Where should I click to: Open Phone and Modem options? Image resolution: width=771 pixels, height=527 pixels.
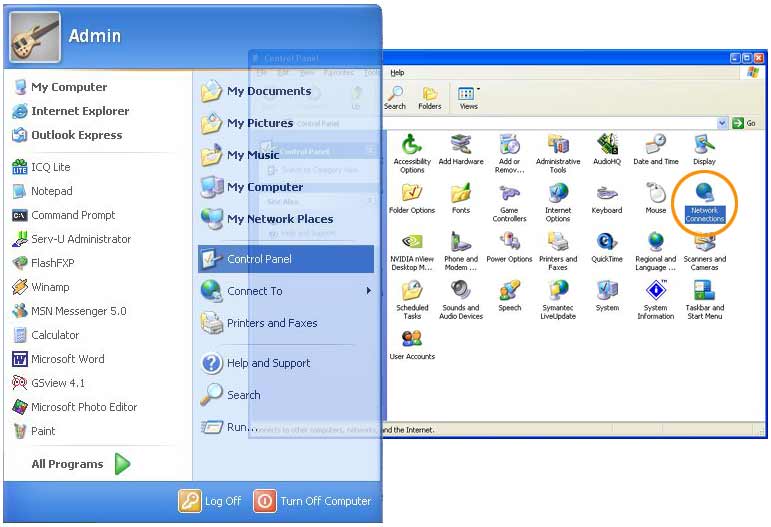coord(461,251)
